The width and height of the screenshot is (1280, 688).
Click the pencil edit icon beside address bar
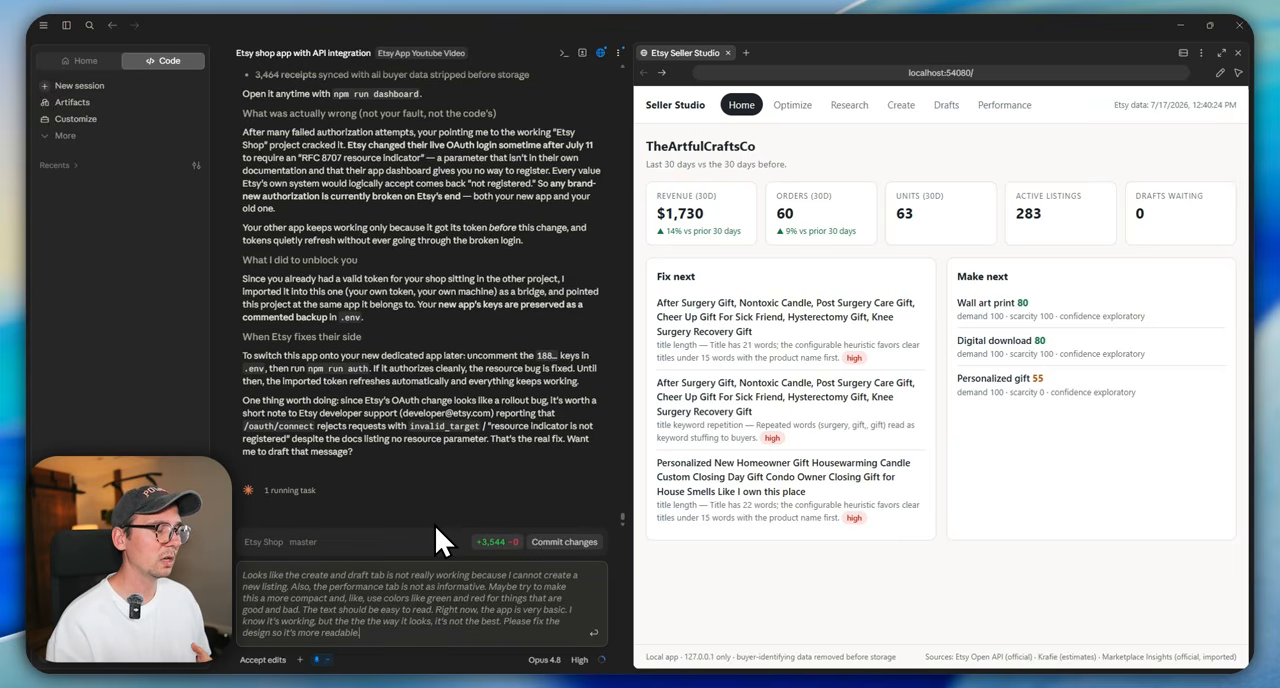[1220, 73]
